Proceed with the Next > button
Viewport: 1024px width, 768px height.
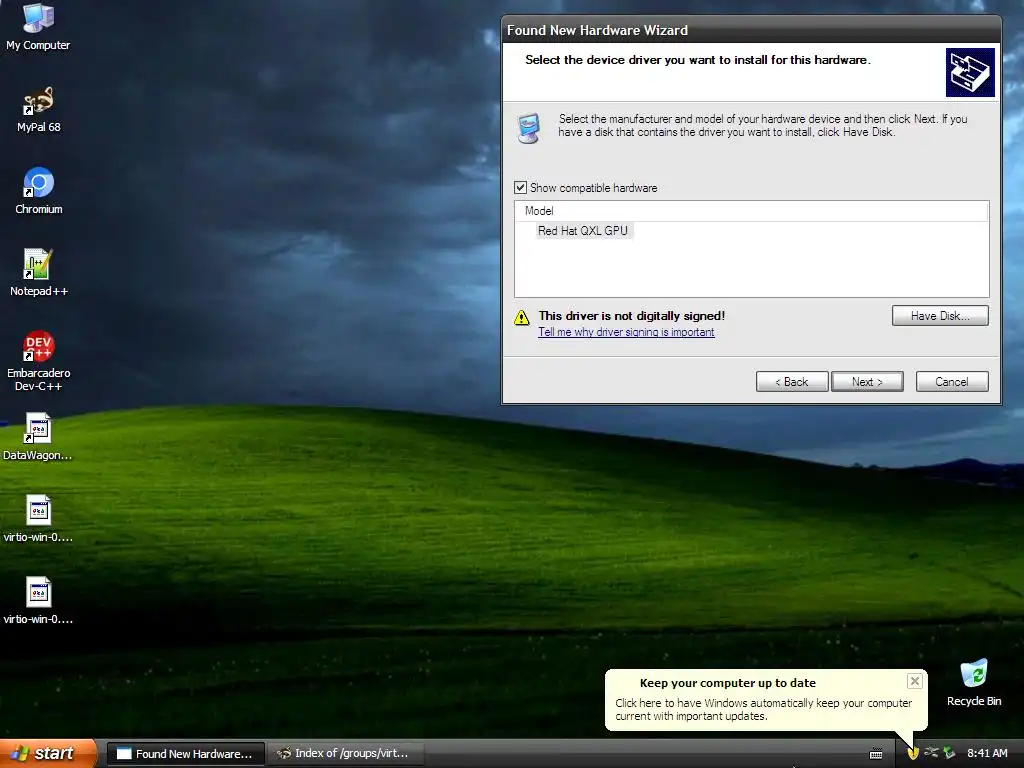867,381
